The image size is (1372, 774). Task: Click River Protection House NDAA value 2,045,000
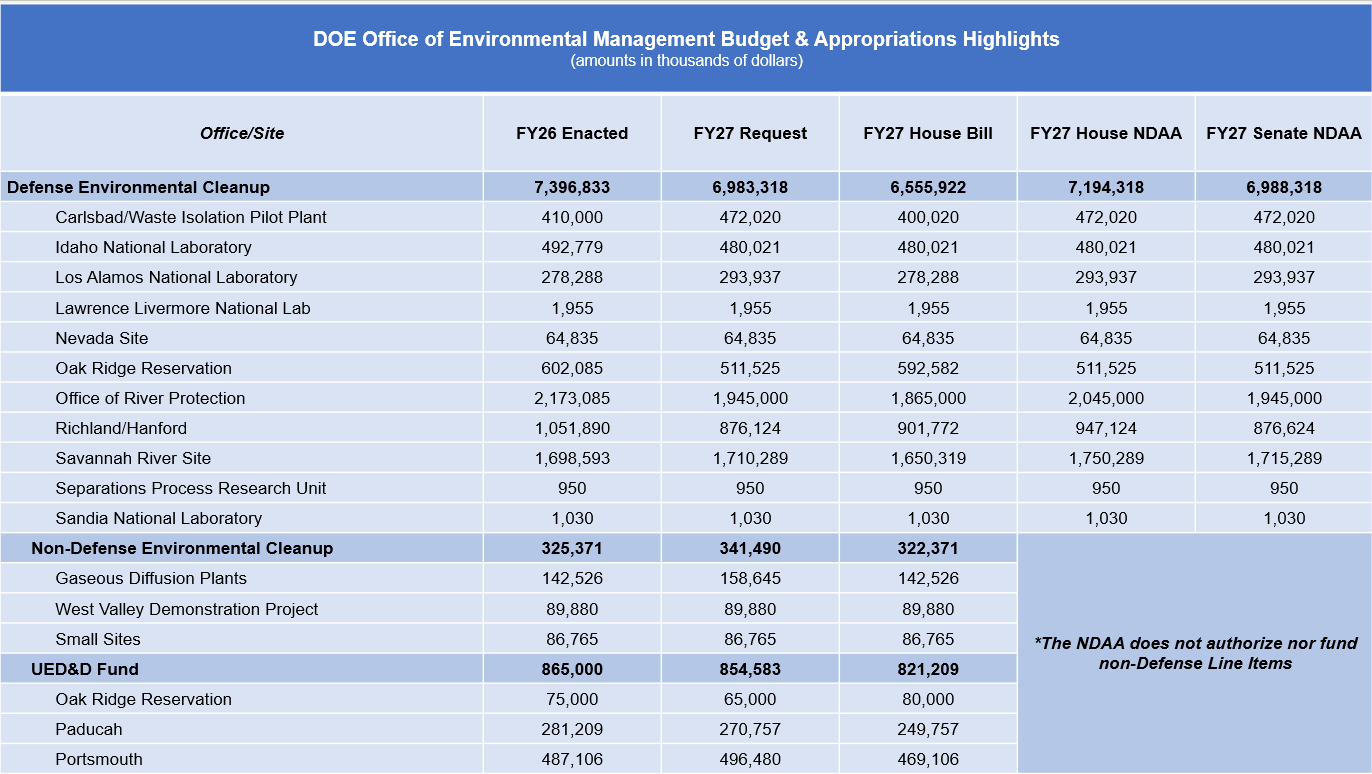pyautogui.click(x=1106, y=398)
